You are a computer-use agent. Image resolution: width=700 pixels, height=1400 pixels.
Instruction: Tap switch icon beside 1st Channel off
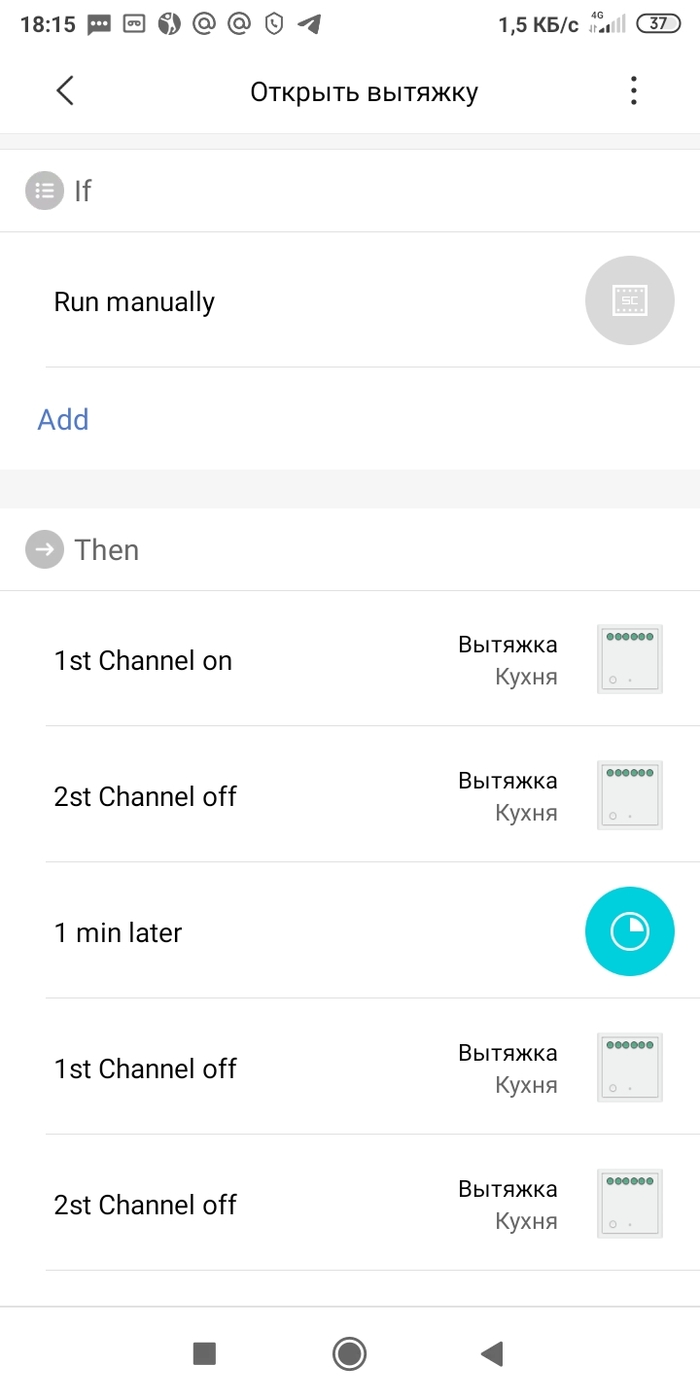click(x=629, y=1068)
